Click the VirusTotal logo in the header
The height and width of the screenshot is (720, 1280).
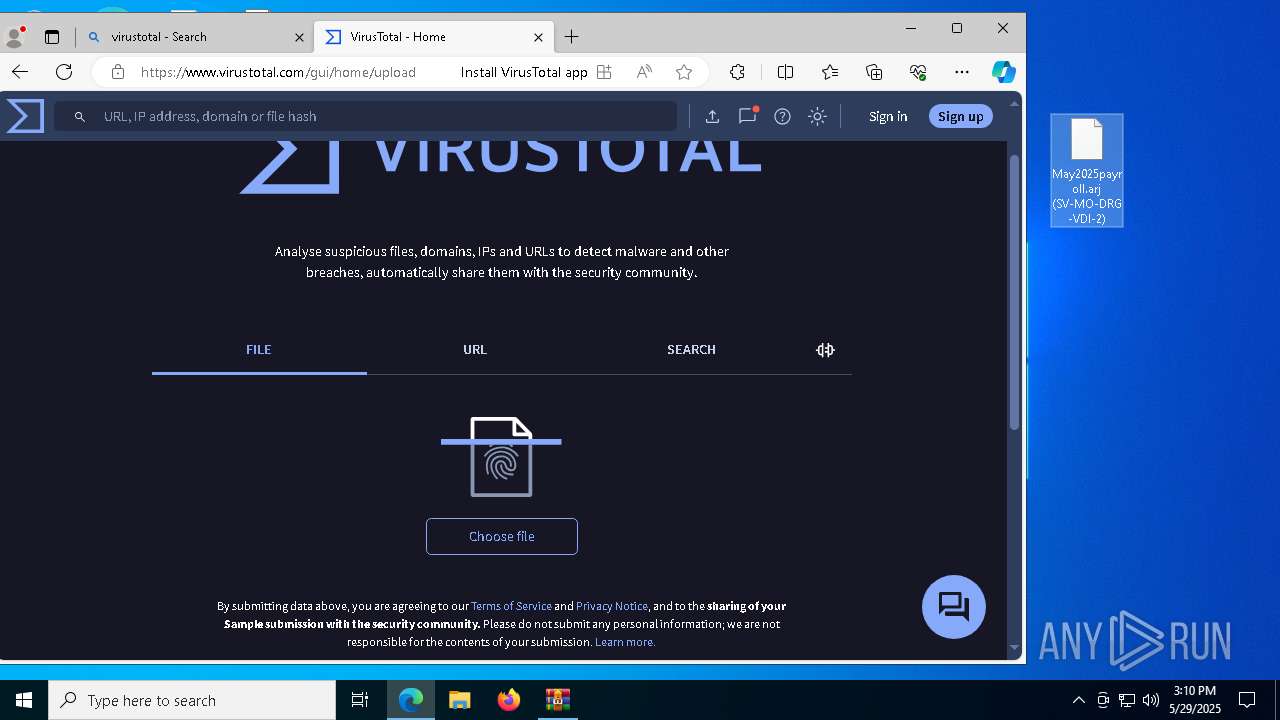[x=25, y=116]
